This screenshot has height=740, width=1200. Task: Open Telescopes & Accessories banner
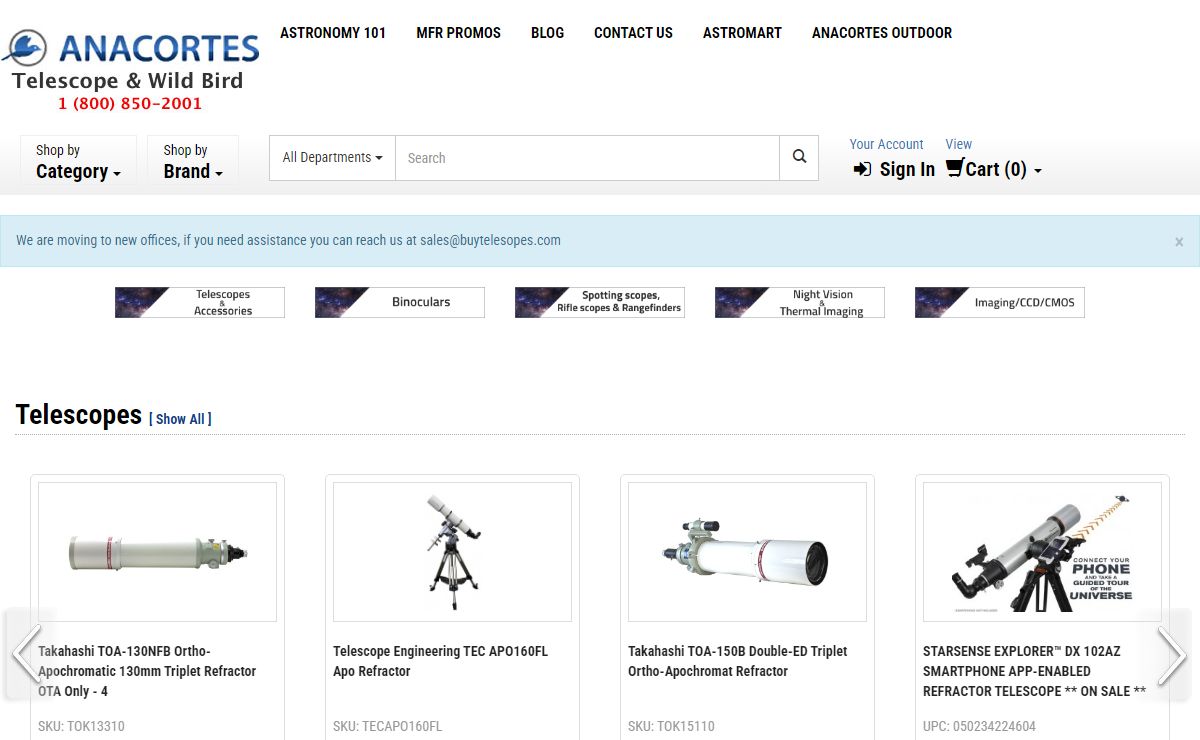click(200, 302)
